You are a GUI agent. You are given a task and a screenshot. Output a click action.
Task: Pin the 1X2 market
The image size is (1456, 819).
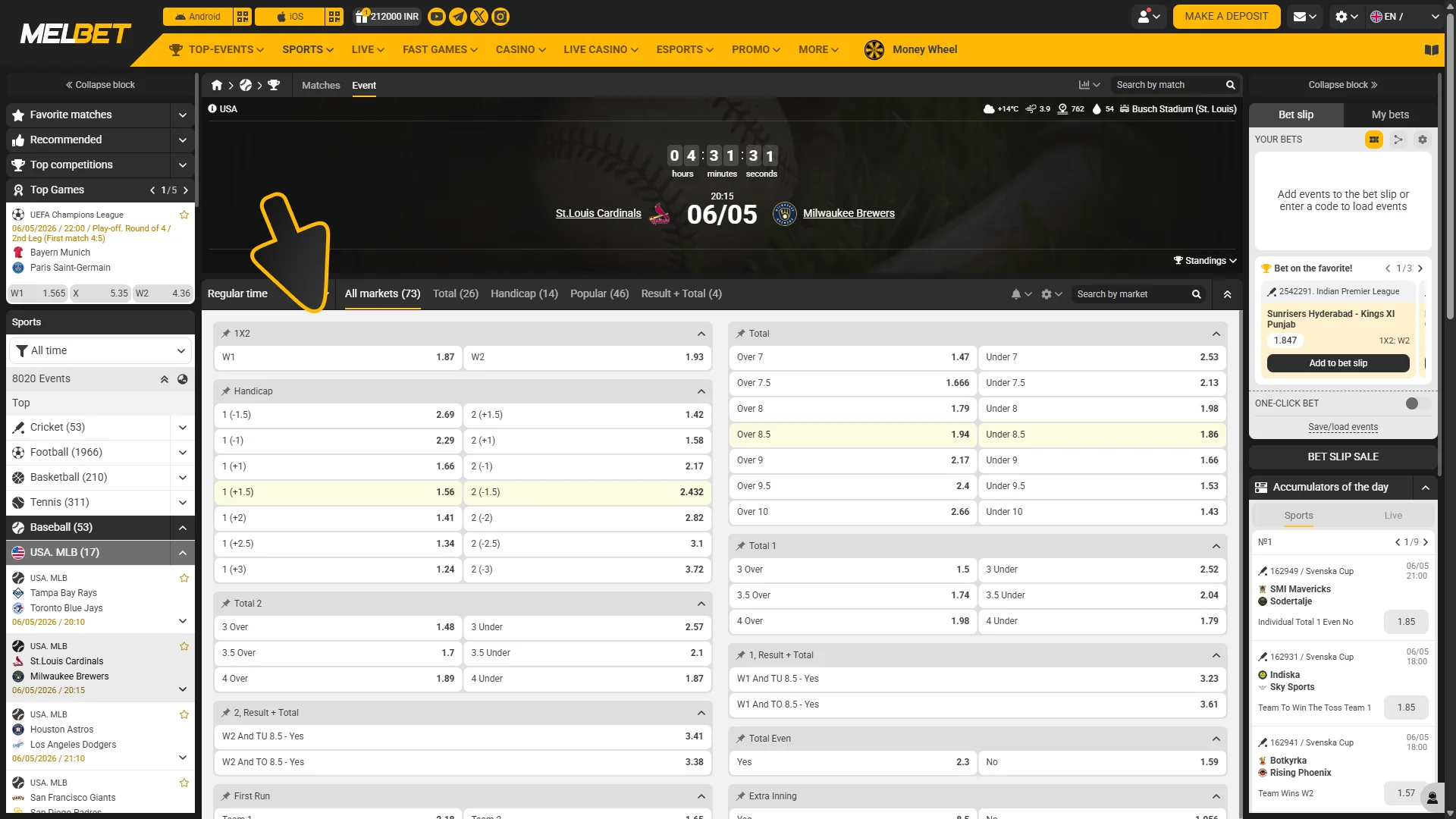click(226, 334)
